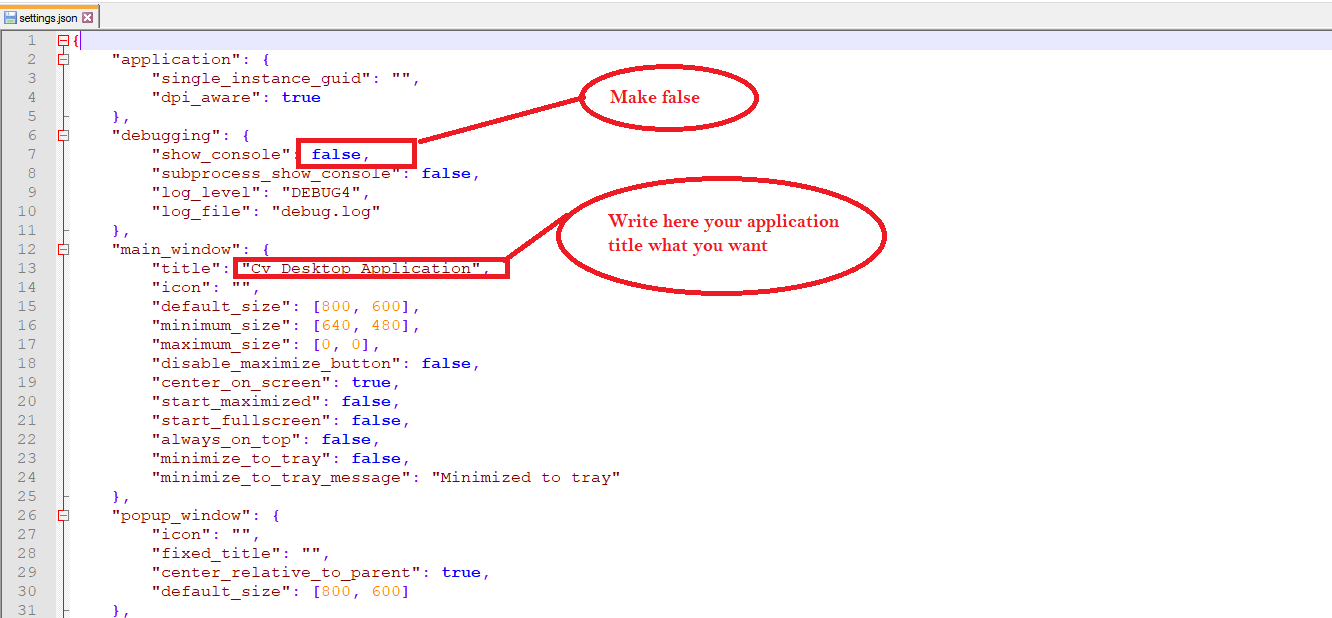
Task: Fold the "popup_window" section
Action: pos(64,516)
